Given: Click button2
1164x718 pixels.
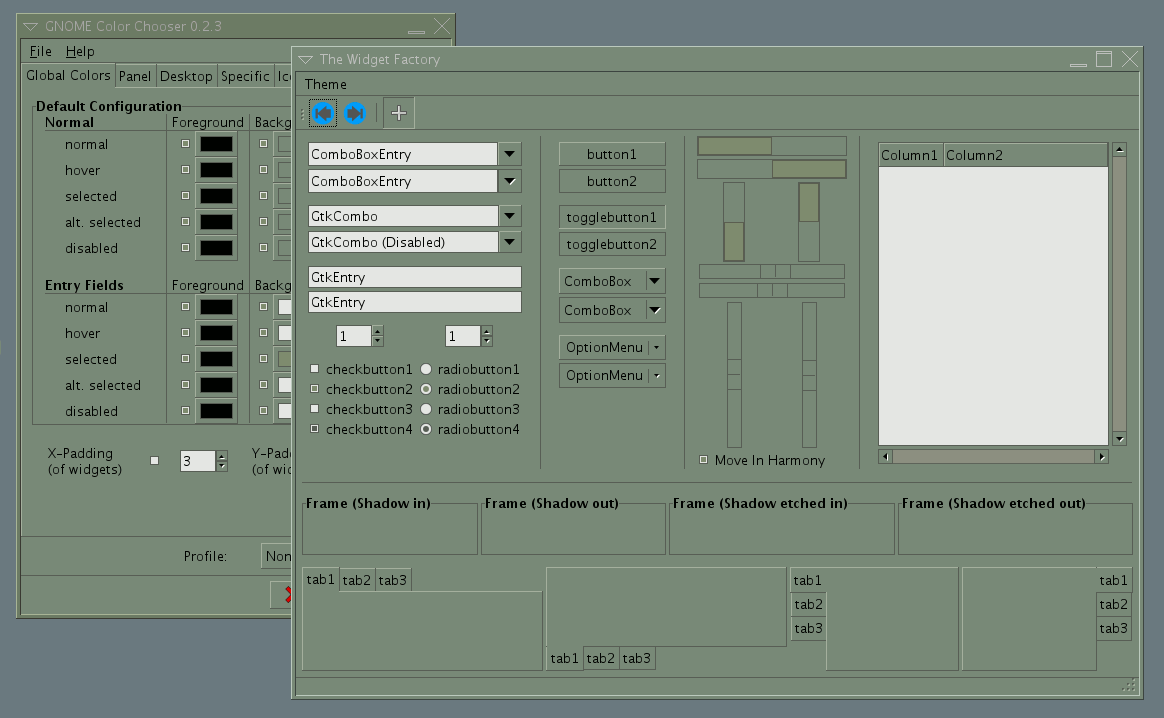Looking at the screenshot, I should point(612,180).
